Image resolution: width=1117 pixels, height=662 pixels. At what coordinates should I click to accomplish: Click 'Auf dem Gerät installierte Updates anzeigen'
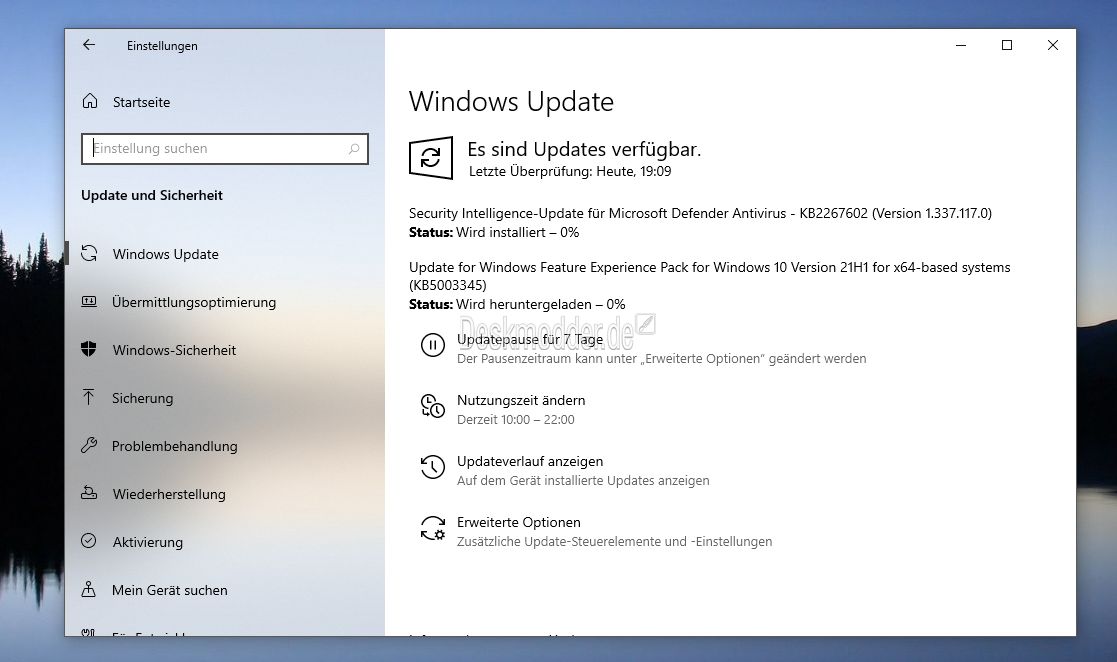point(583,481)
